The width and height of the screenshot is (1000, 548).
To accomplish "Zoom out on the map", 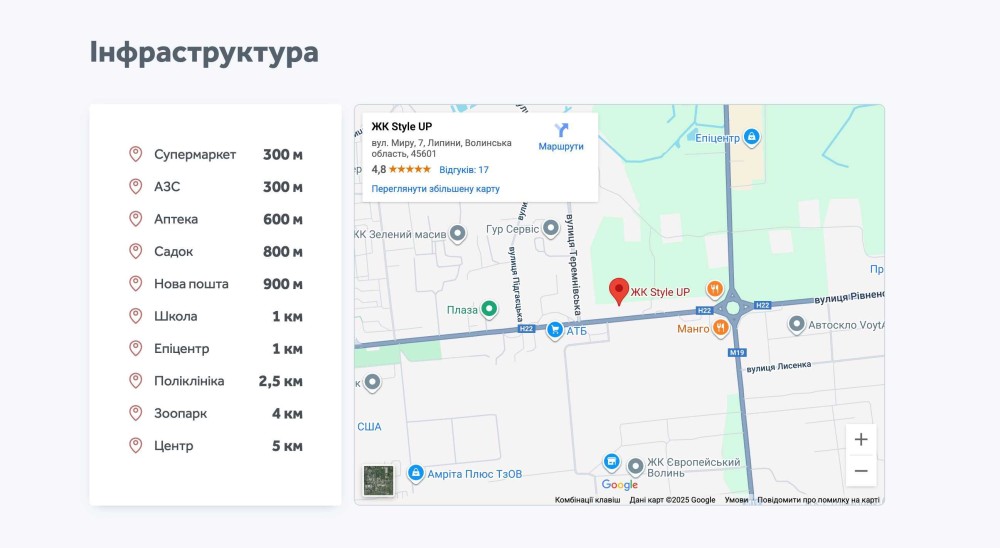I will pos(861,471).
